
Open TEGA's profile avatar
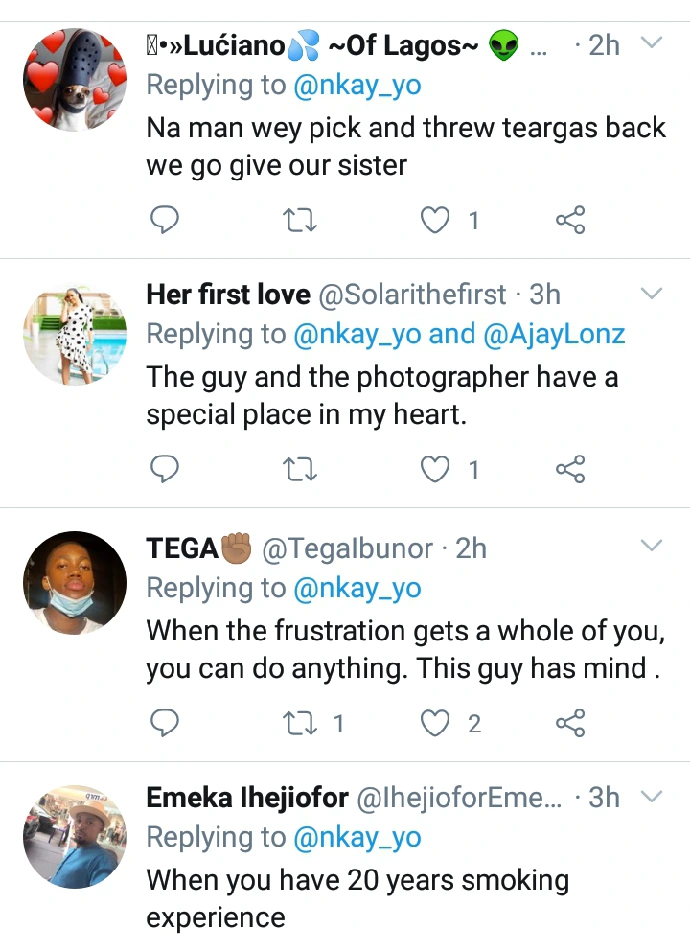click(x=75, y=582)
